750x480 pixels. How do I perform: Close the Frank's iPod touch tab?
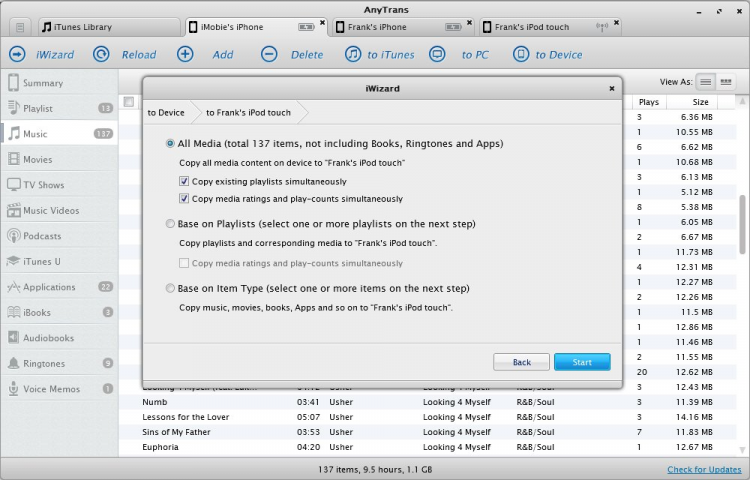click(617, 22)
